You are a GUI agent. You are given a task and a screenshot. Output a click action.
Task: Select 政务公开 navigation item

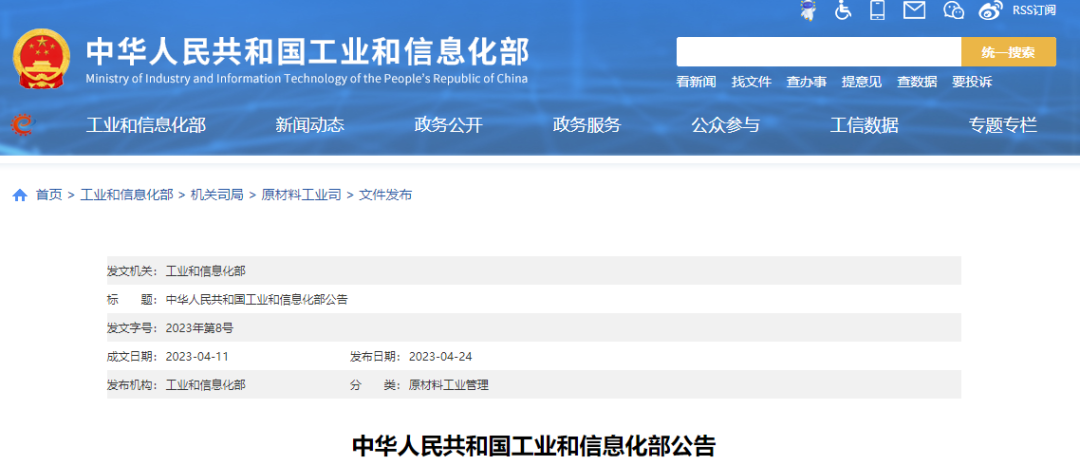448,125
